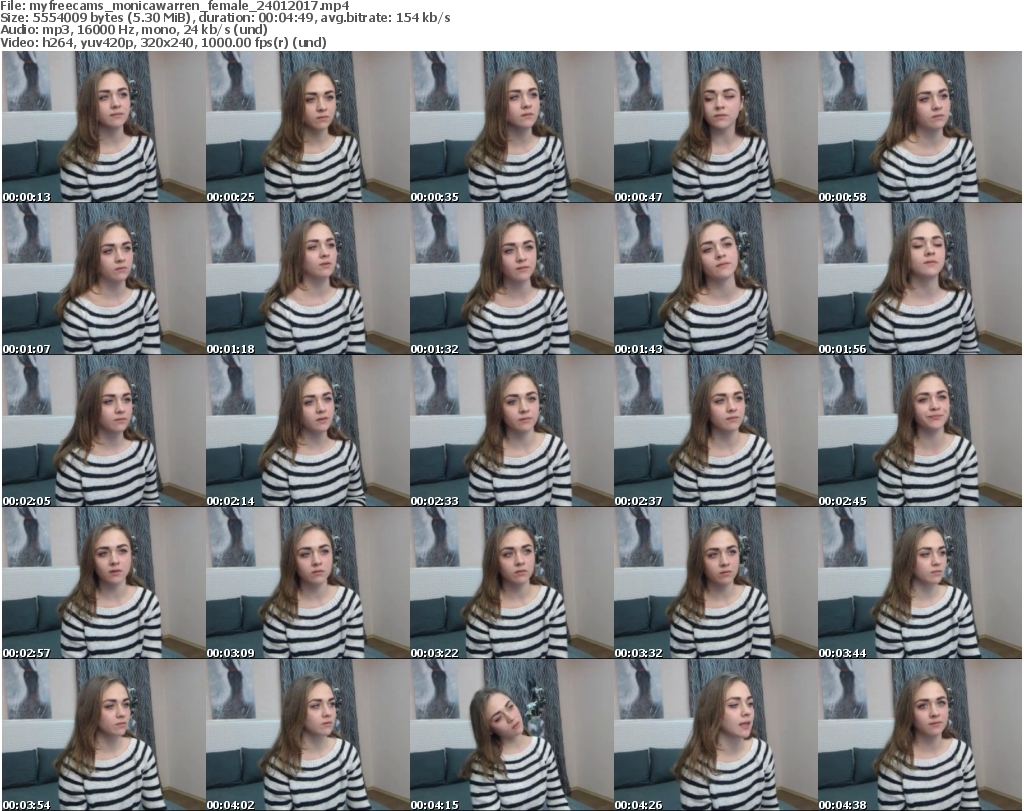
Task: Select the thumbnail stamped 00:00:58
Action: coord(920,127)
